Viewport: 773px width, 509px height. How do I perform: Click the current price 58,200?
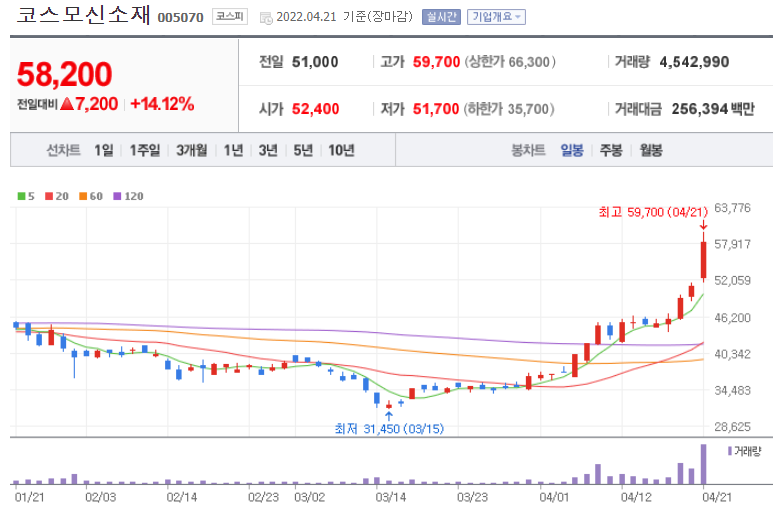[65, 74]
